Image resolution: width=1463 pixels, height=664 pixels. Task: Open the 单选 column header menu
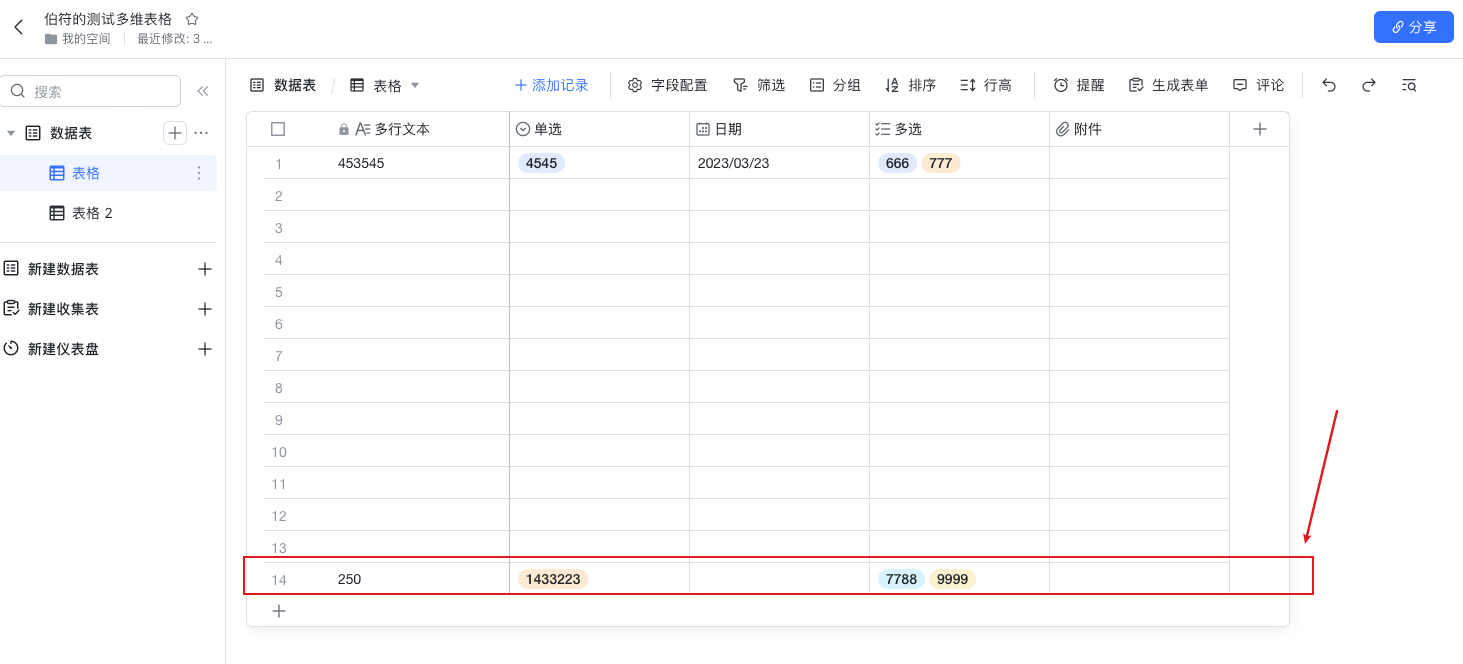(x=548, y=129)
